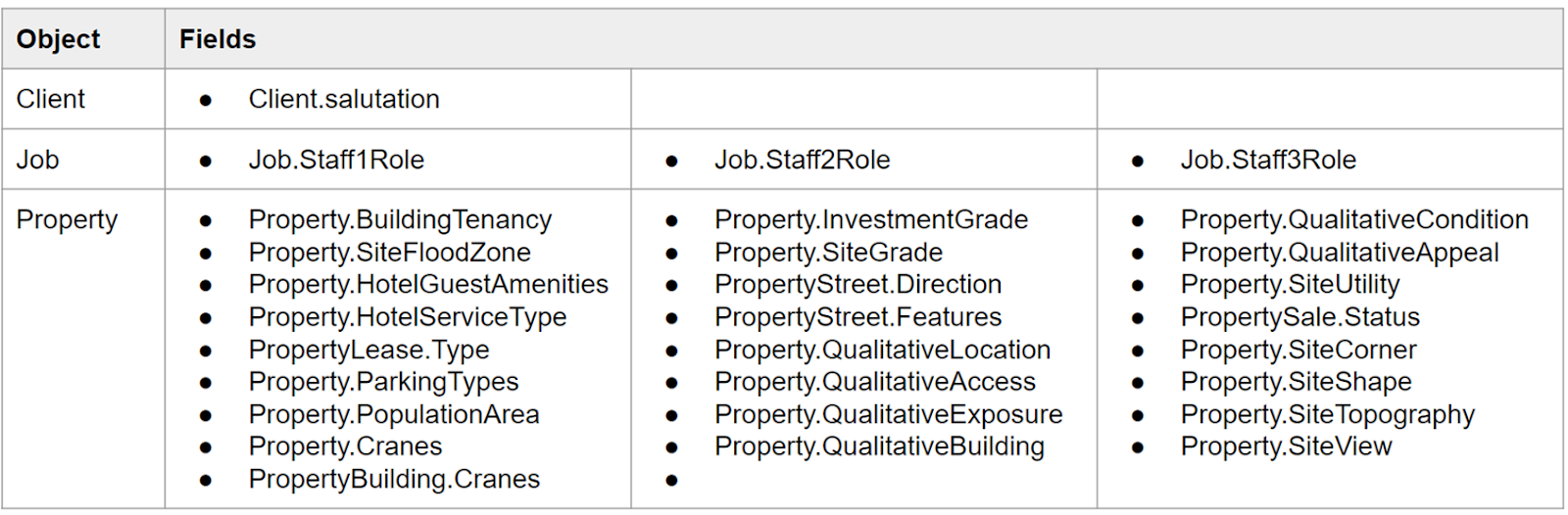Click the Property.SiteTopography field

point(1327,414)
